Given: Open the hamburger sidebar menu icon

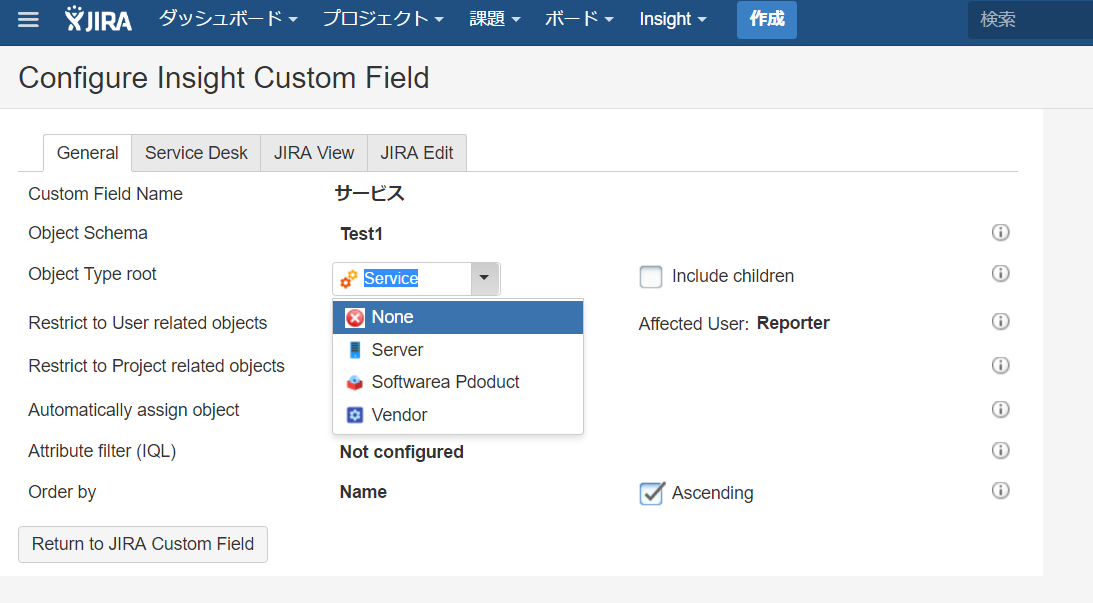Looking at the screenshot, I should (x=28, y=20).
